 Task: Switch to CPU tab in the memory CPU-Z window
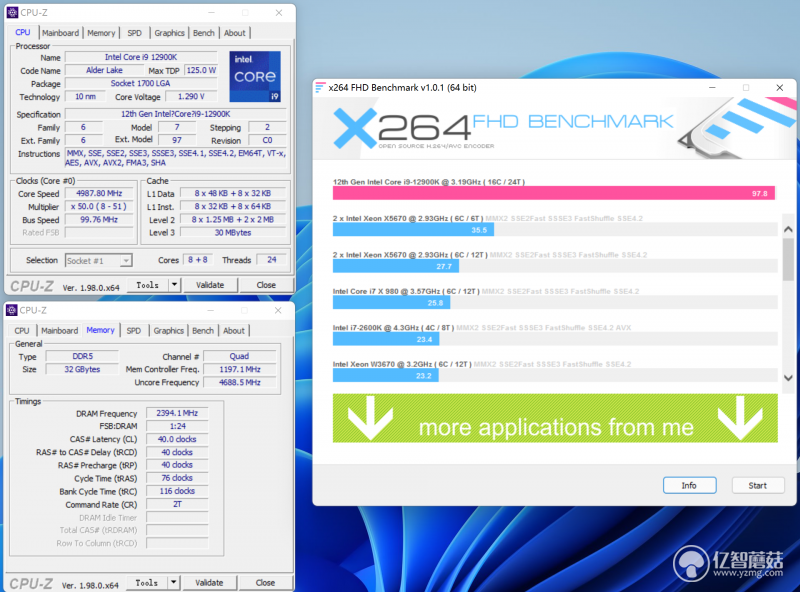pyautogui.click(x=22, y=331)
